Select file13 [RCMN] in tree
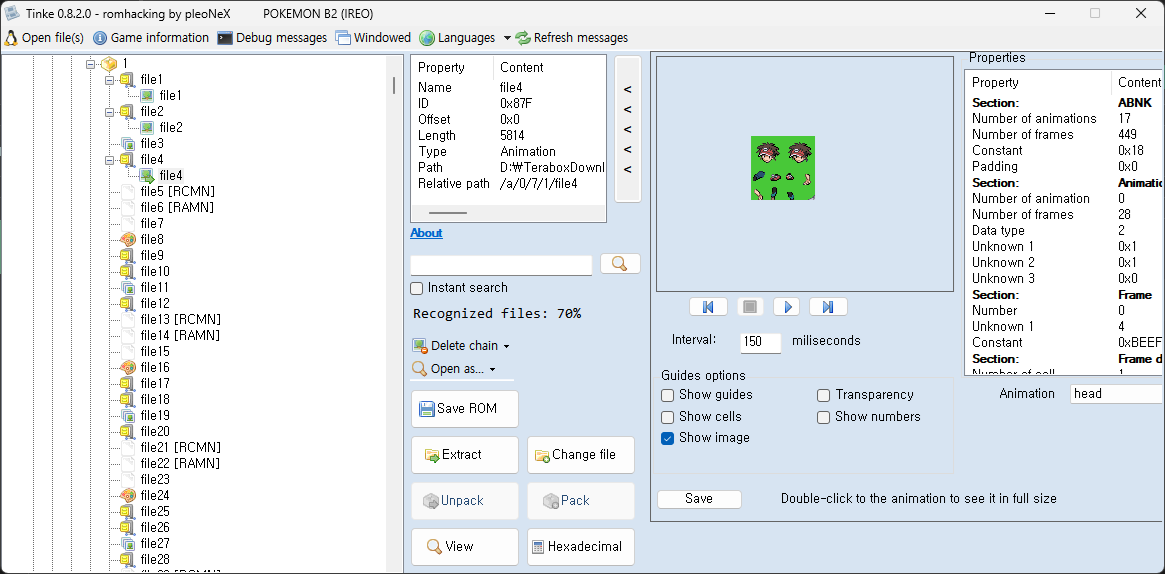This screenshot has width=1165, height=574. (x=181, y=319)
